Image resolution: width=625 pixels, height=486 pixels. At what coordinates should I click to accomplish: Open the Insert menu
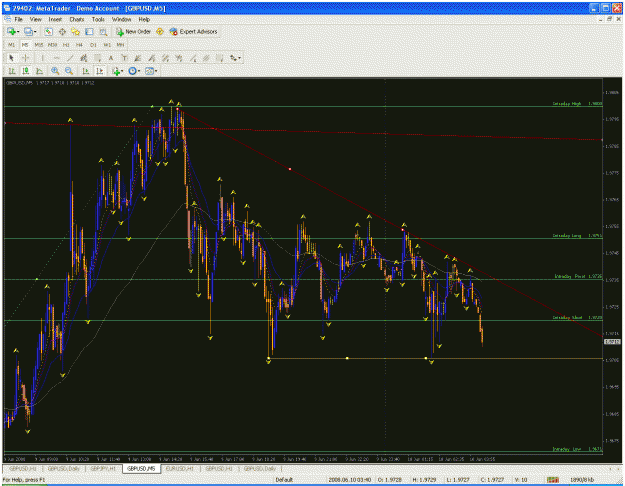tap(55, 19)
